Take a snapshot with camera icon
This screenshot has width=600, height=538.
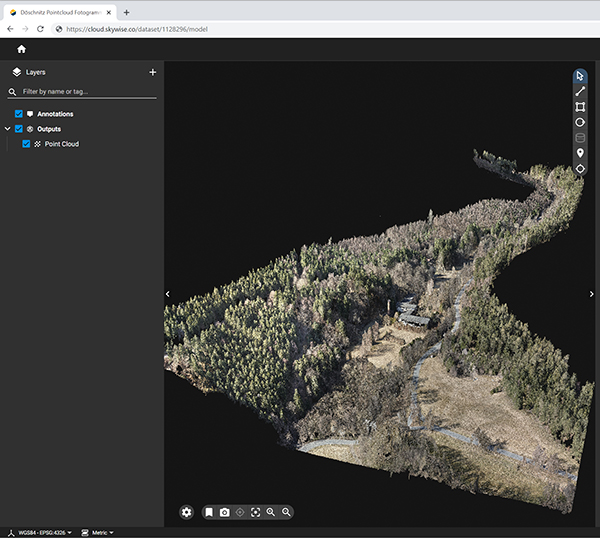224,512
